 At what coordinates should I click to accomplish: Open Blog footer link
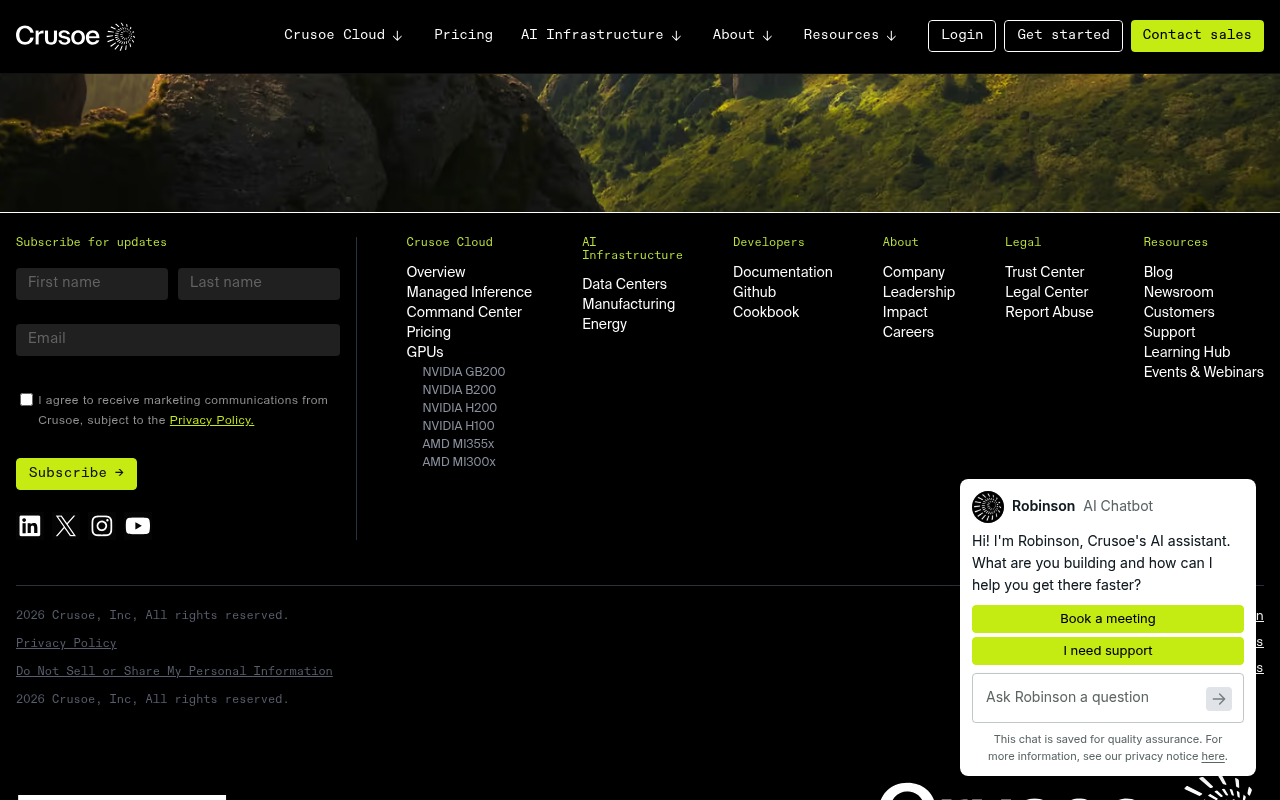pos(1158,272)
